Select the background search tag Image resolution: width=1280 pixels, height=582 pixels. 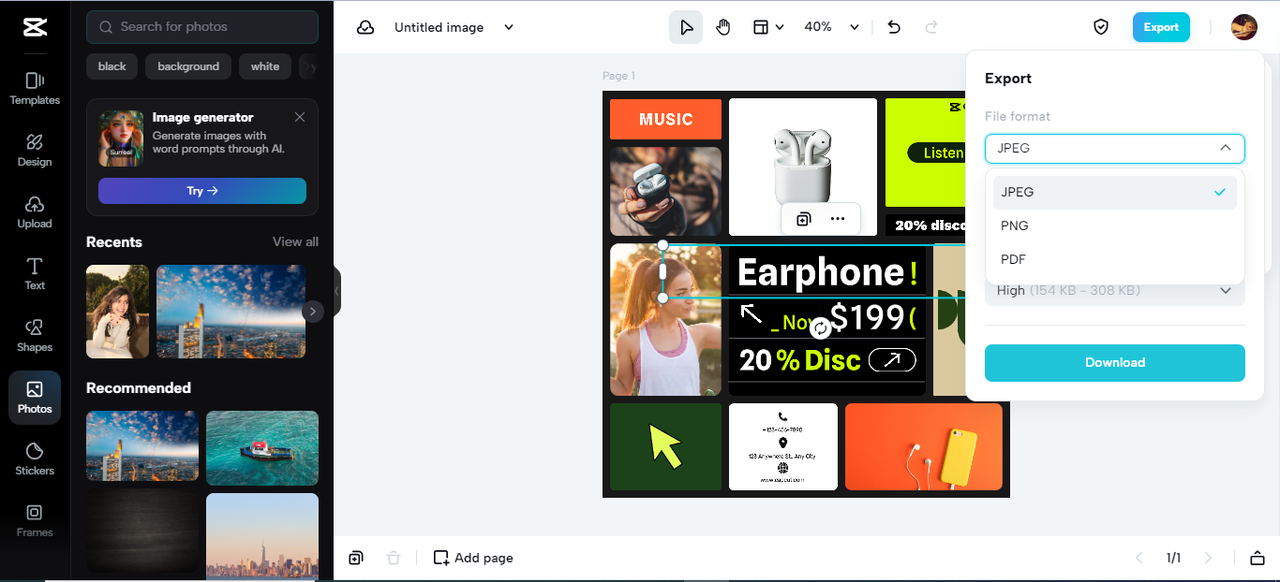188,67
